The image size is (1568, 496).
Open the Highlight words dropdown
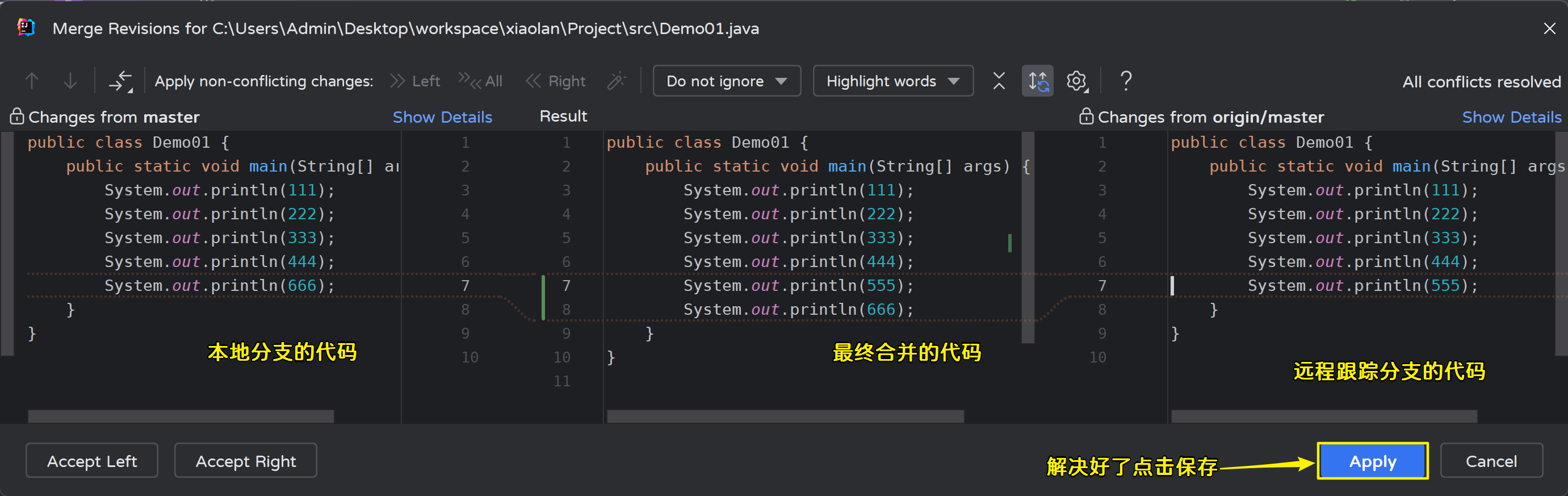893,81
